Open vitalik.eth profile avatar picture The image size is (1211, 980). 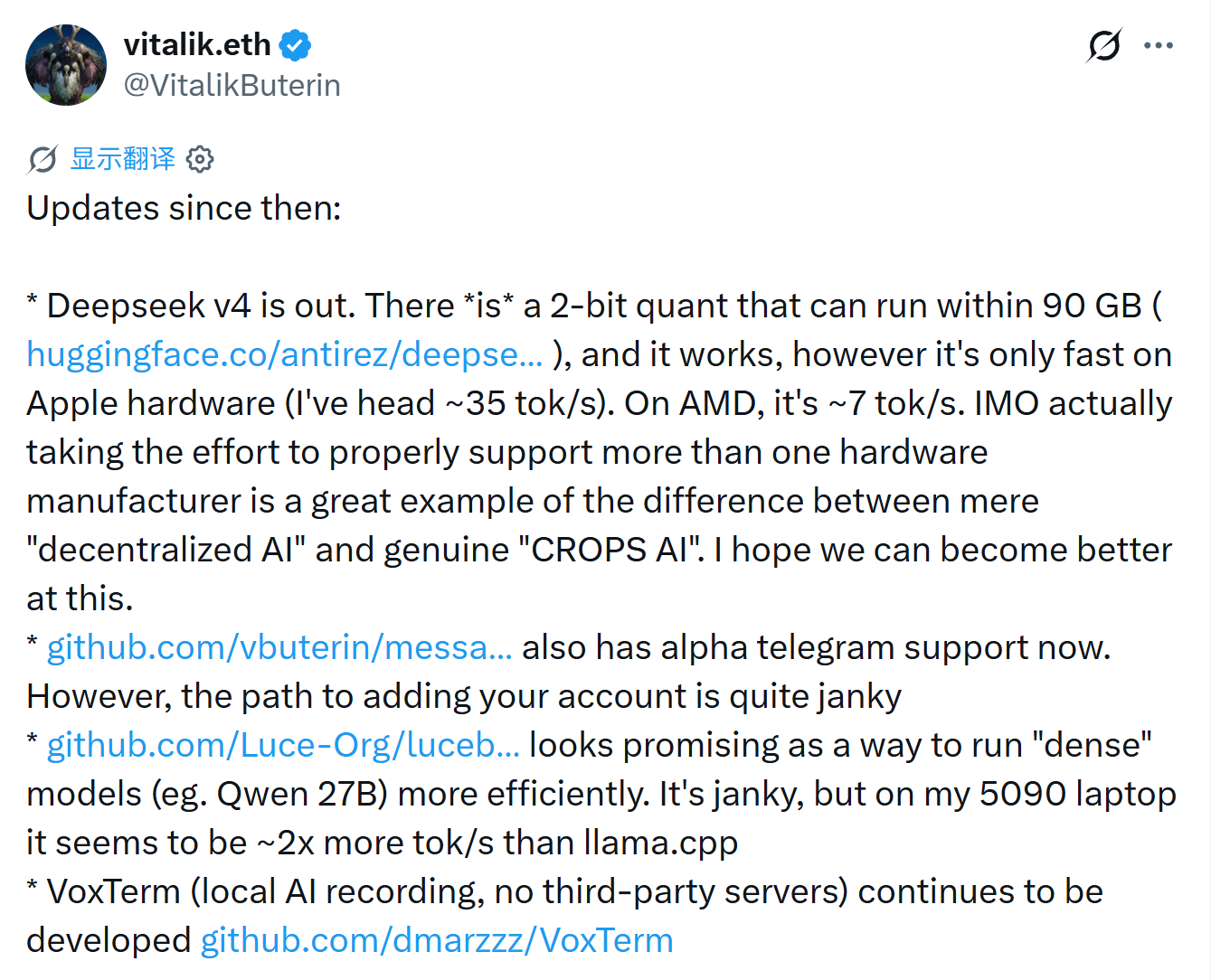tap(66, 65)
